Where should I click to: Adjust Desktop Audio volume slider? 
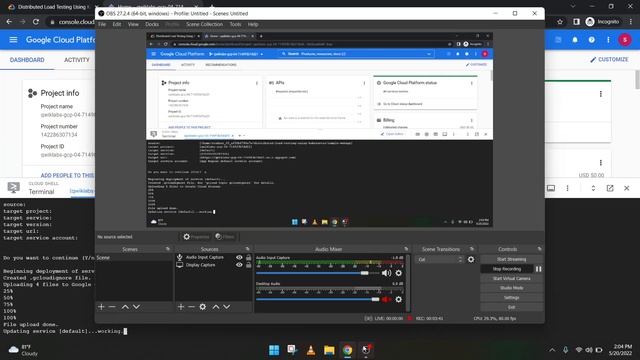pyautogui.click(x=375, y=299)
